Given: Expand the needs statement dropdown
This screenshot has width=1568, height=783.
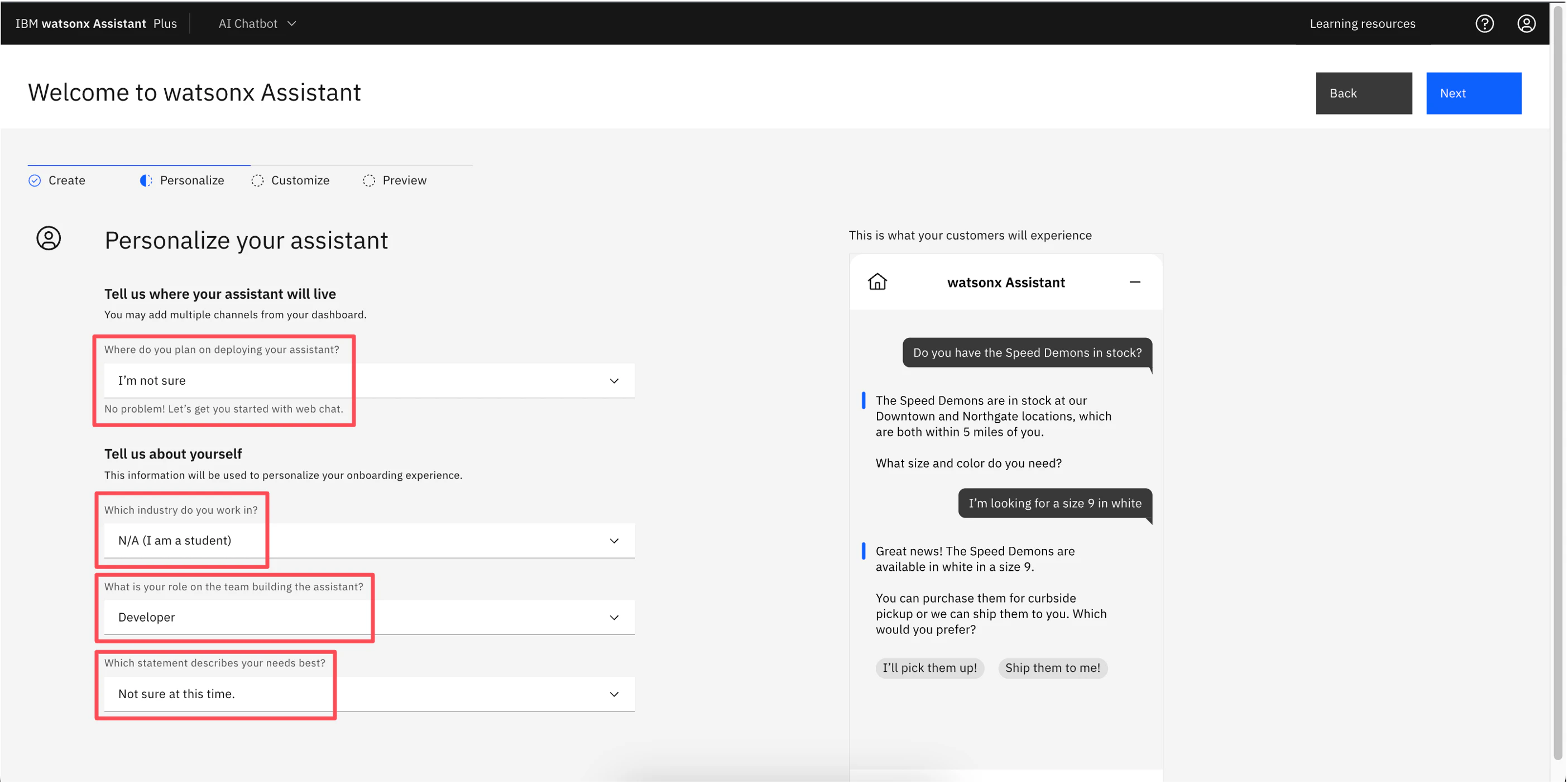Looking at the screenshot, I should (x=369, y=694).
